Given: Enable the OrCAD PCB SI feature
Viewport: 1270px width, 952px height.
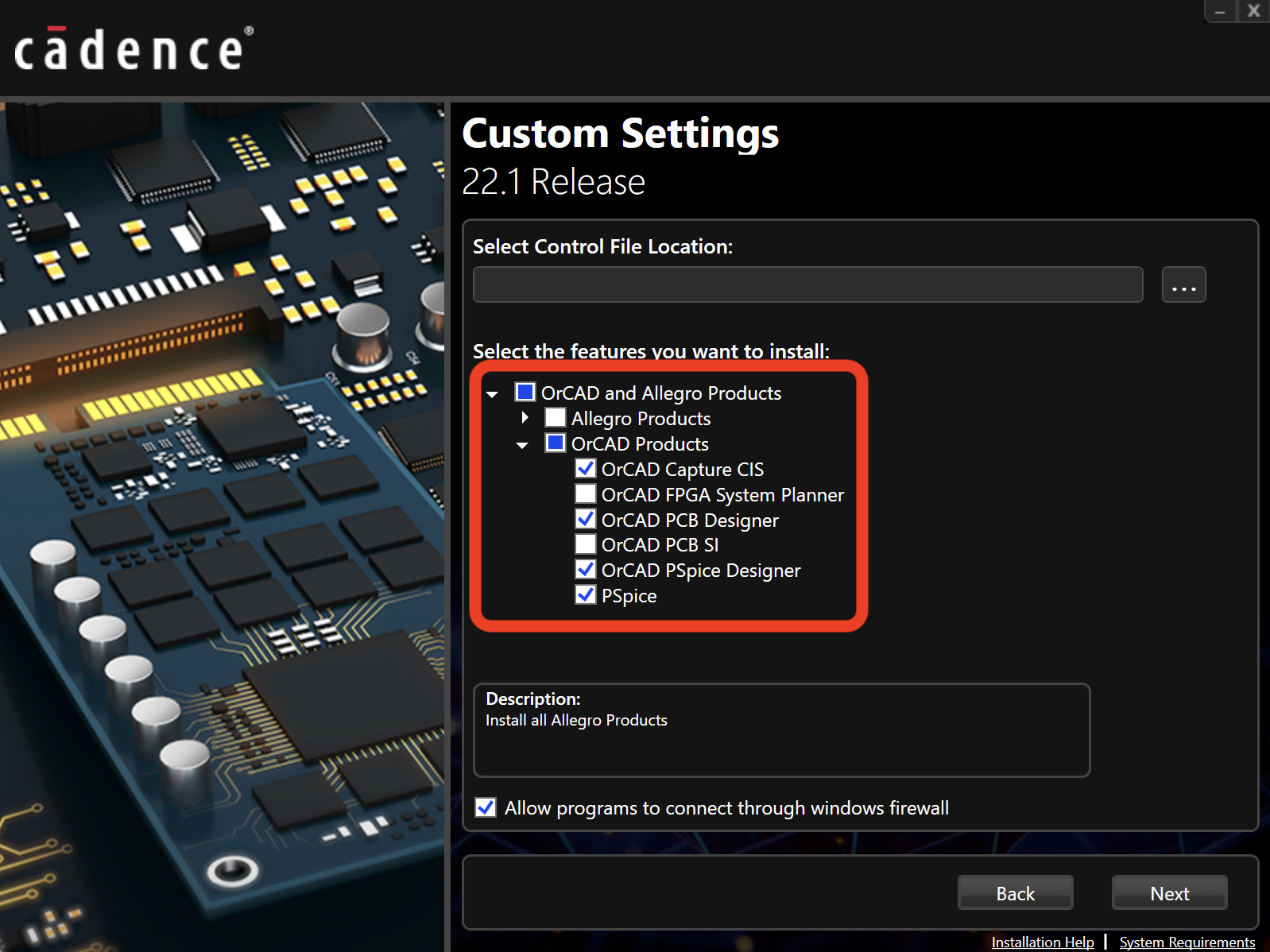Looking at the screenshot, I should point(586,544).
